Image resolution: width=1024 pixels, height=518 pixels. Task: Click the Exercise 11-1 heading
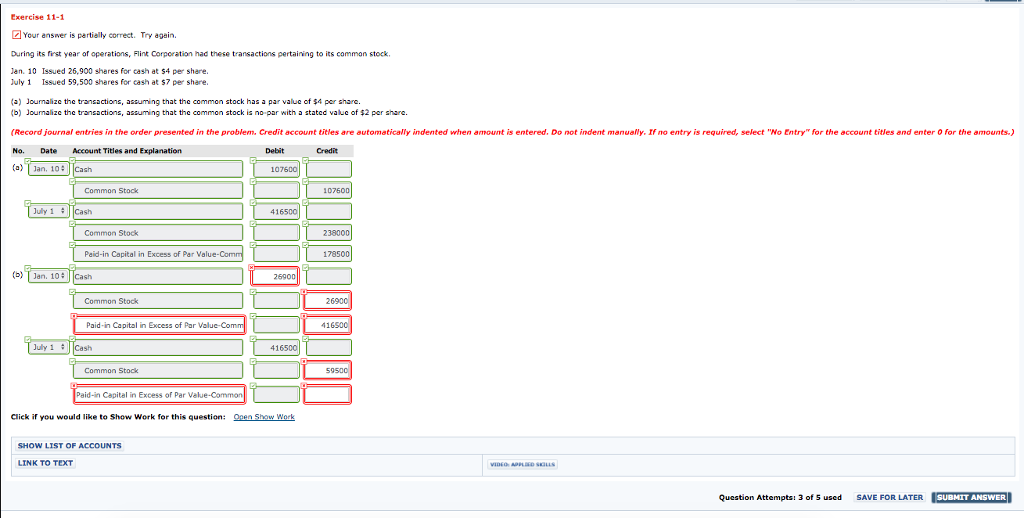(x=37, y=17)
